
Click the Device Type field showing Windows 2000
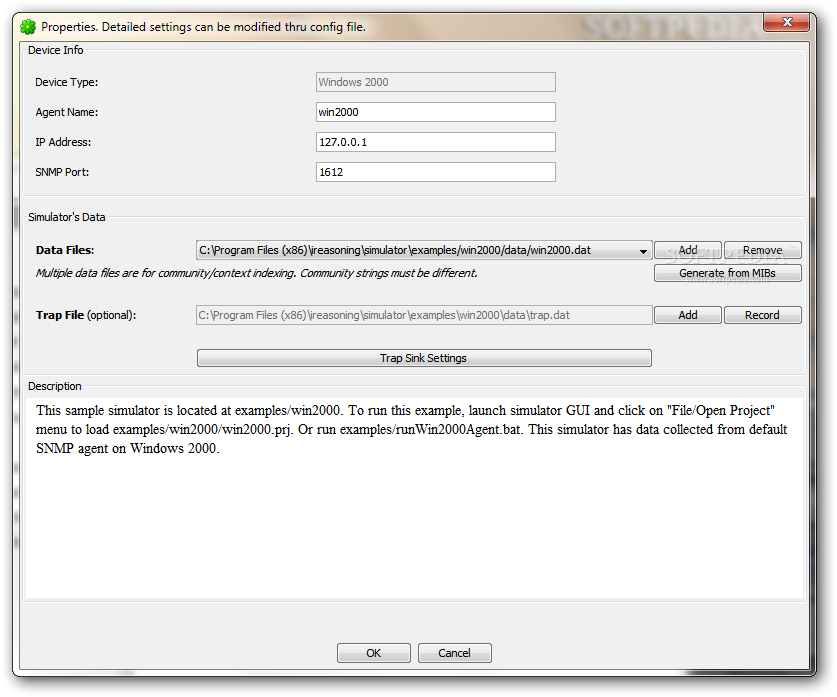436,82
